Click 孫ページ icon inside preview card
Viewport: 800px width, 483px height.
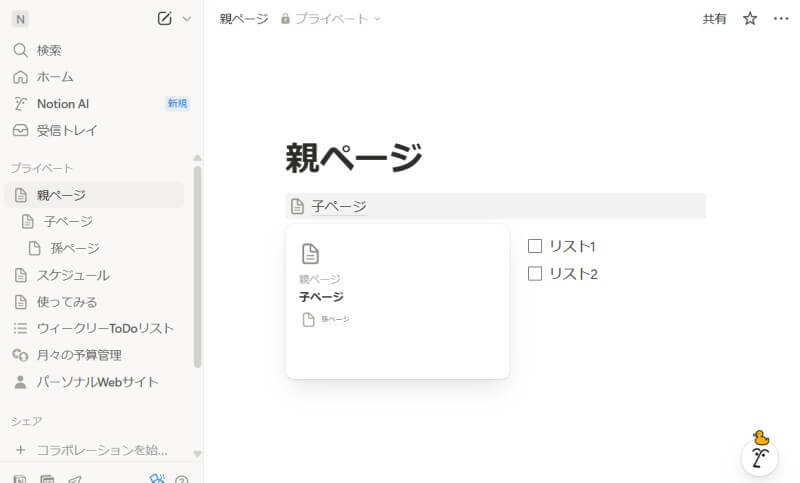309,320
